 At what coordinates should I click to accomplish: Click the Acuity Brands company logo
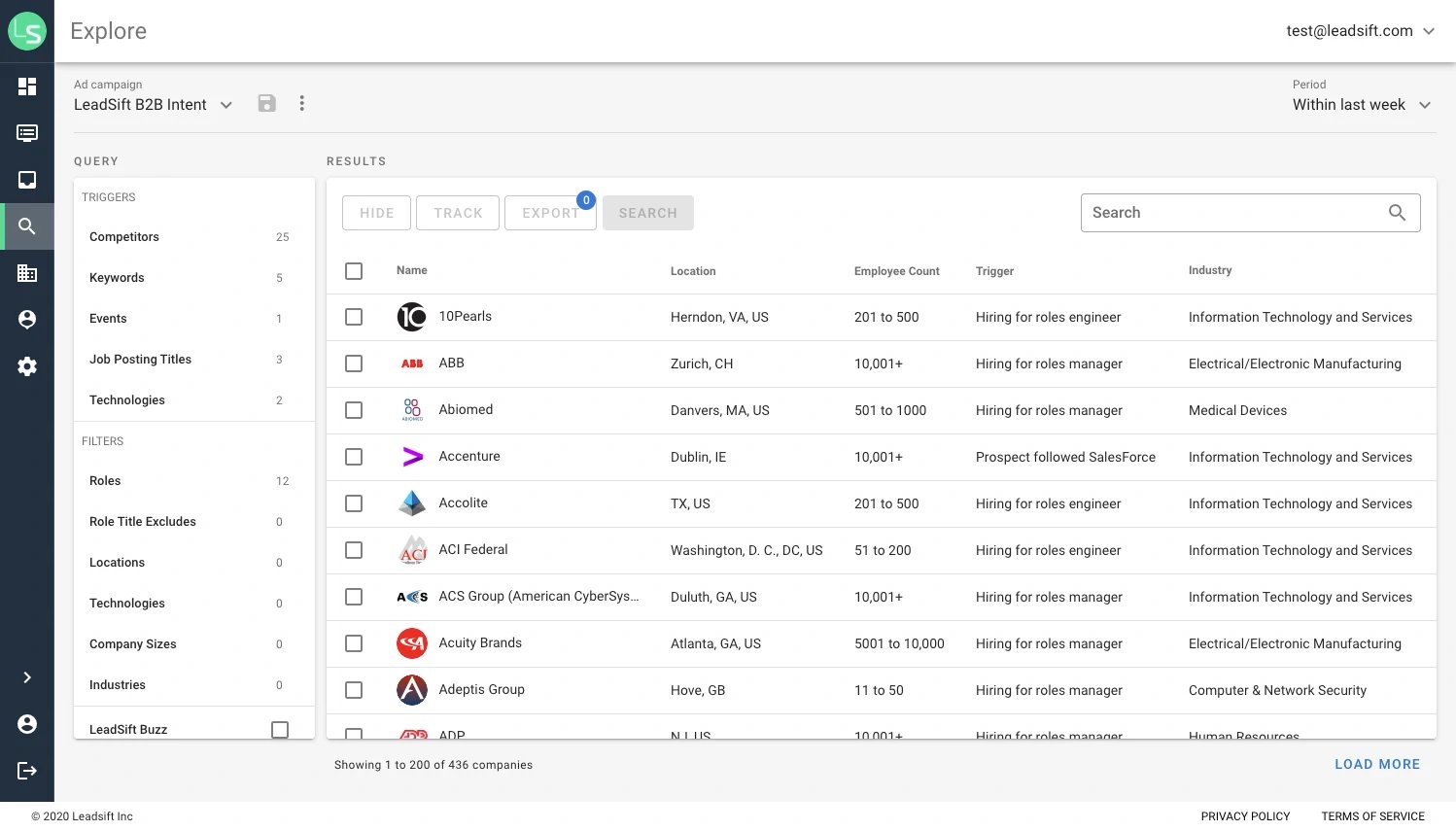click(x=412, y=643)
